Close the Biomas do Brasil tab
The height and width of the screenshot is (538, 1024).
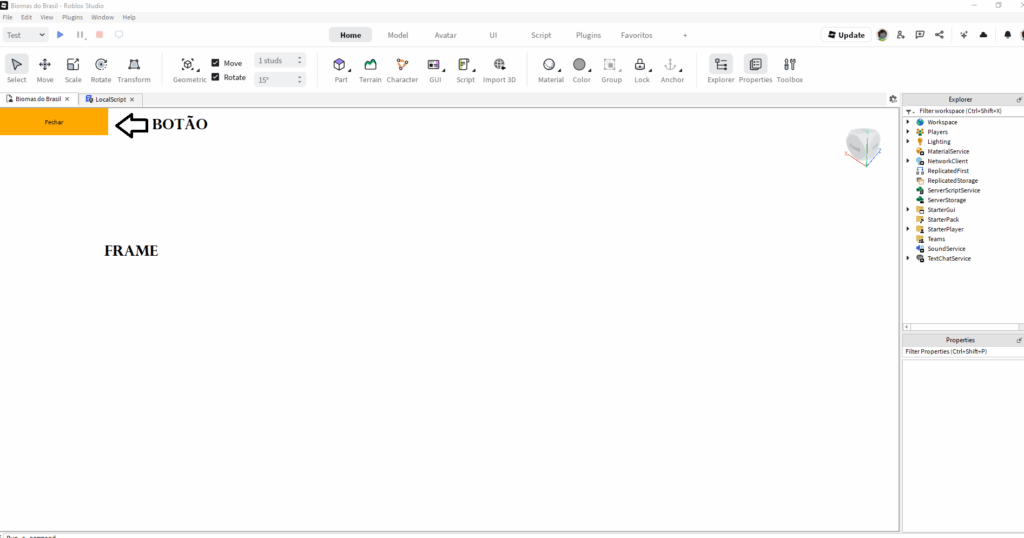coord(67,99)
